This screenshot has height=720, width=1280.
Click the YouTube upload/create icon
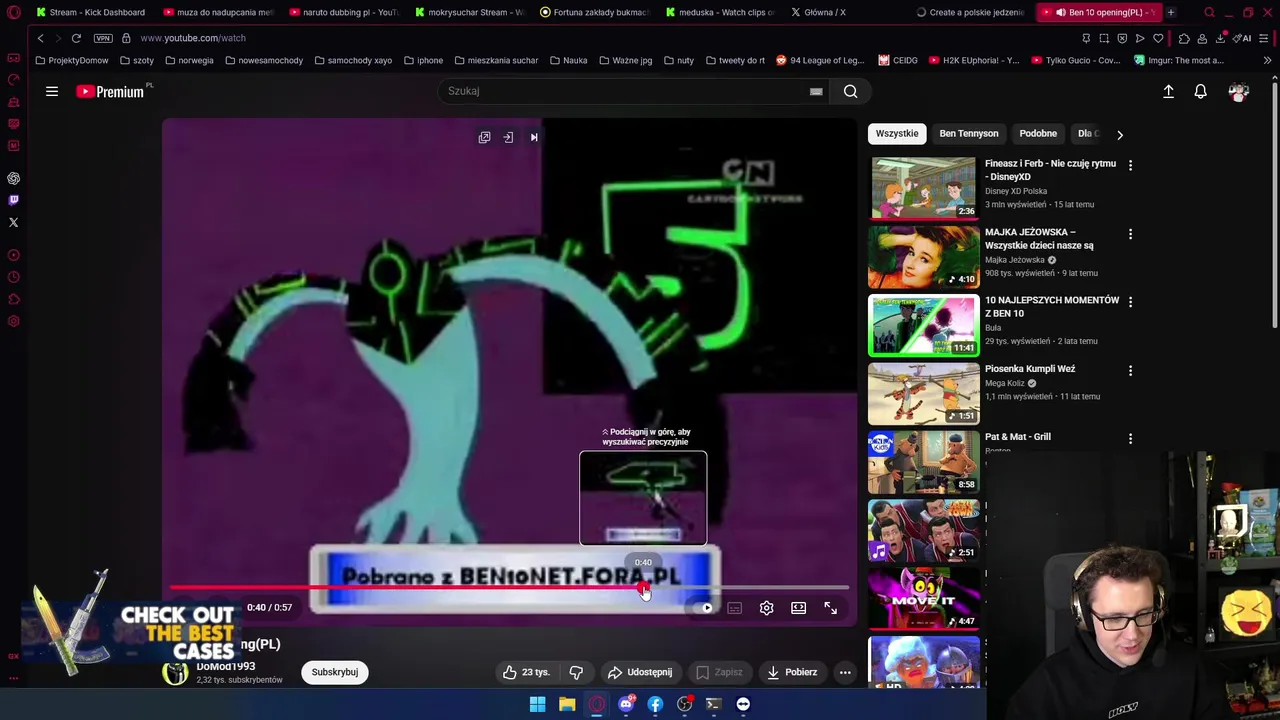(1168, 91)
